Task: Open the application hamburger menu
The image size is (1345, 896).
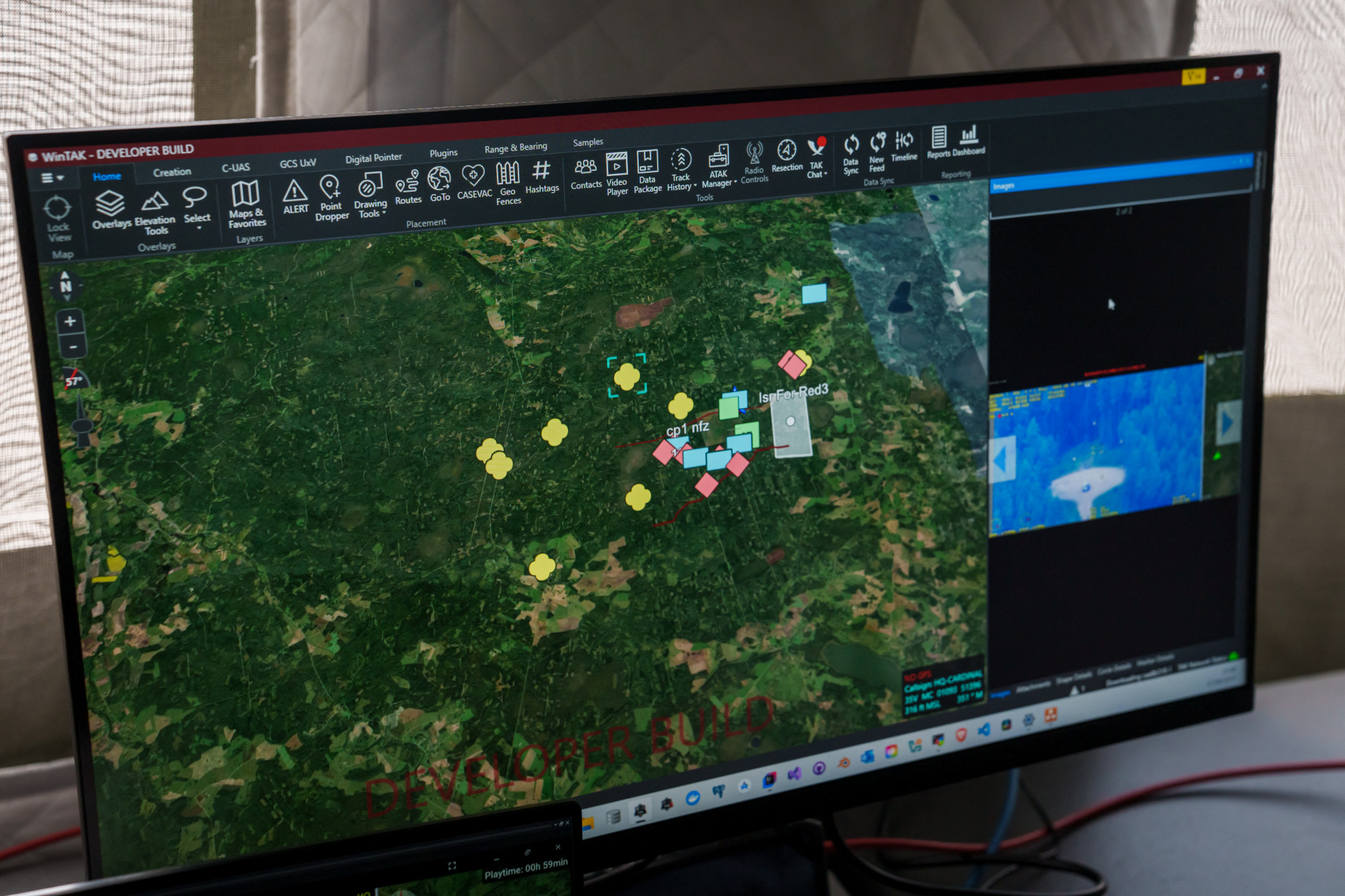Action: click(x=52, y=178)
